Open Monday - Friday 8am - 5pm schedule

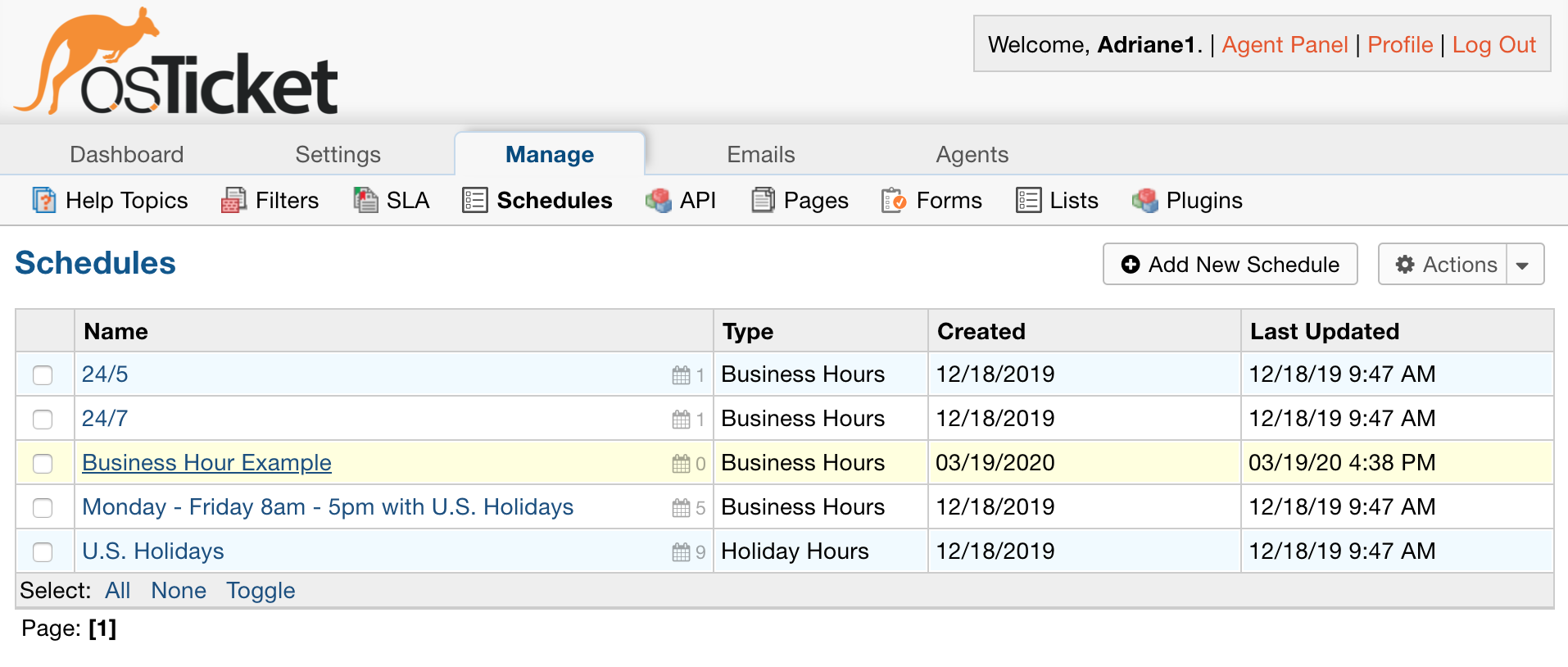tap(328, 507)
